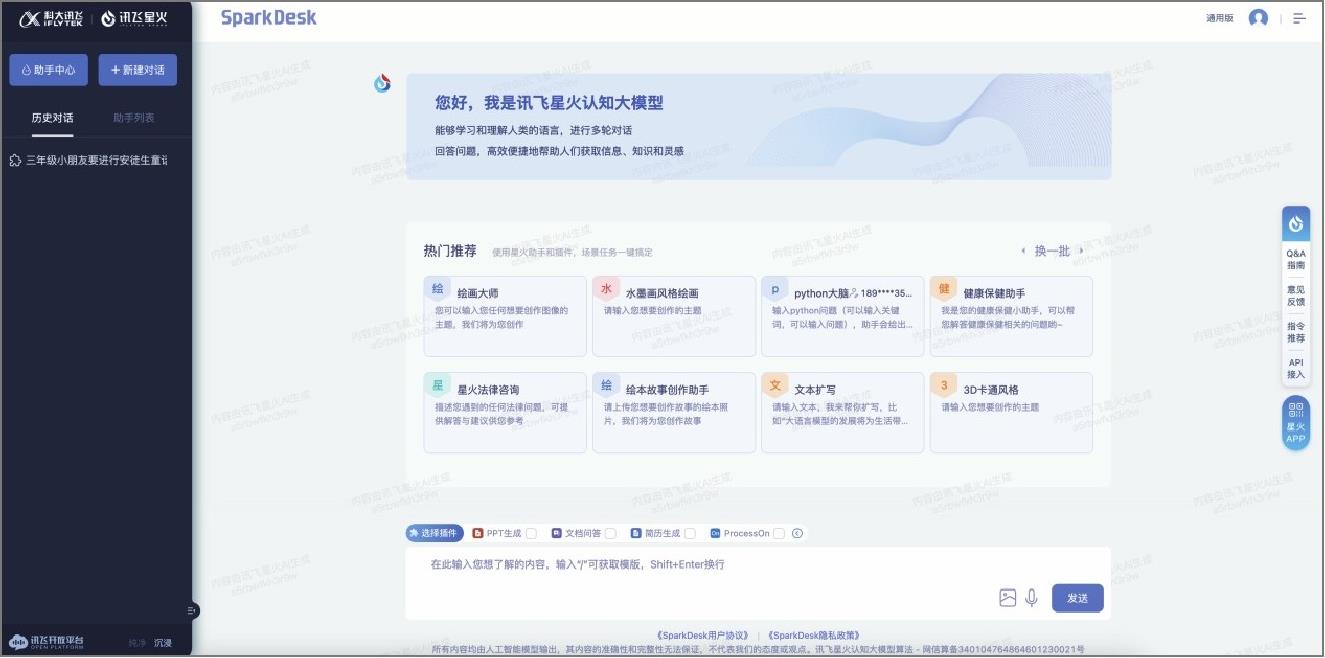This screenshot has height=658, width=1325.
Task: Click the PPT生成 plugin icon
Action: [478, 534]
